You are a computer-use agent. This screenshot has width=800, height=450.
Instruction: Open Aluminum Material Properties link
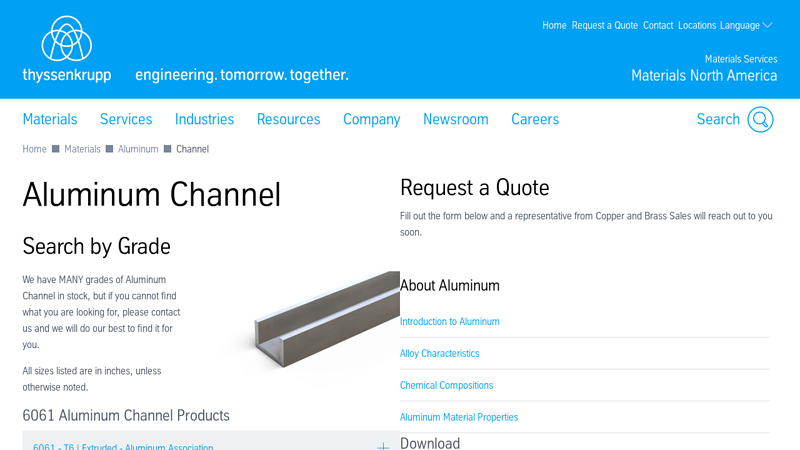pos(459,417)
